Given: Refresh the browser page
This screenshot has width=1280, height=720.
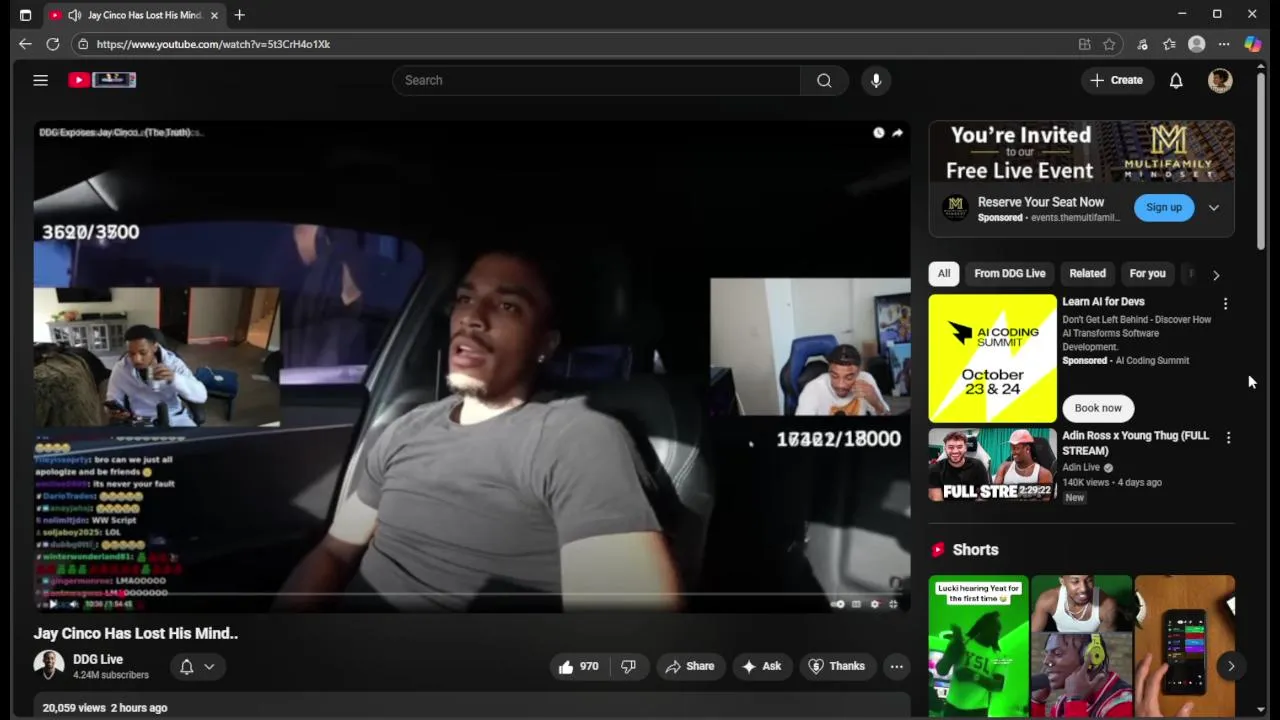Looking at the screenshot, I should tap(53, 44).
